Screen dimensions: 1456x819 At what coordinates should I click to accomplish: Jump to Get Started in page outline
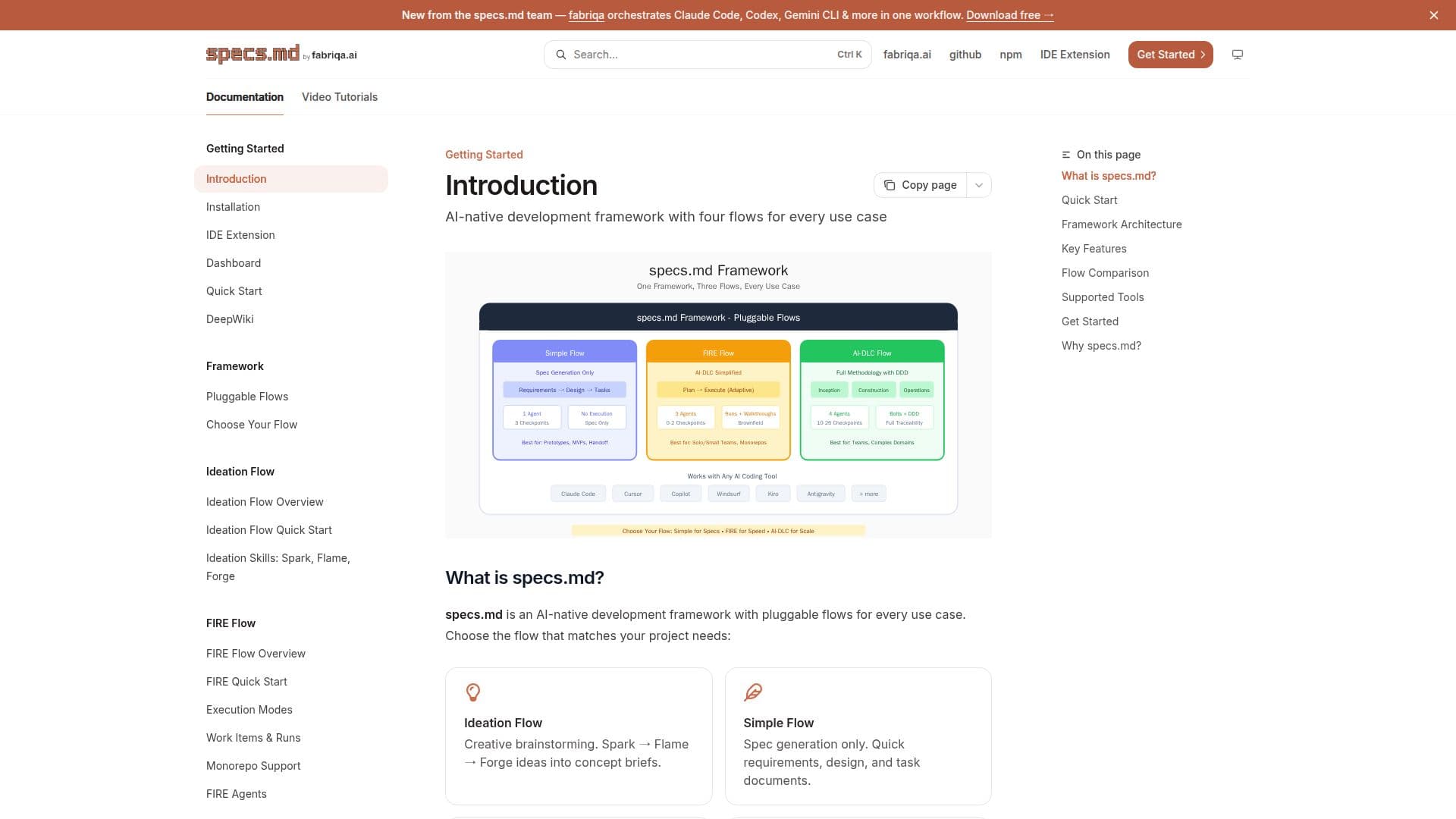1090,322
